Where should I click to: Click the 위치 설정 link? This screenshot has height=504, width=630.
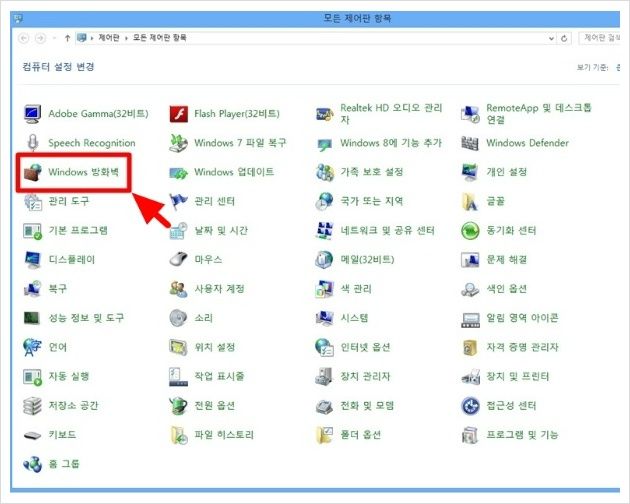pyautogui.click(x=215, y=347)
